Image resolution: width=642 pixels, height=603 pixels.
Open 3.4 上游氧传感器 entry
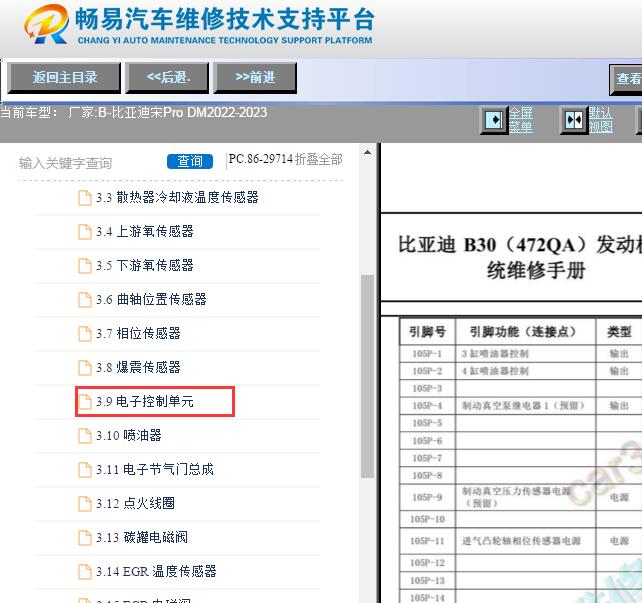click(145, 232)
